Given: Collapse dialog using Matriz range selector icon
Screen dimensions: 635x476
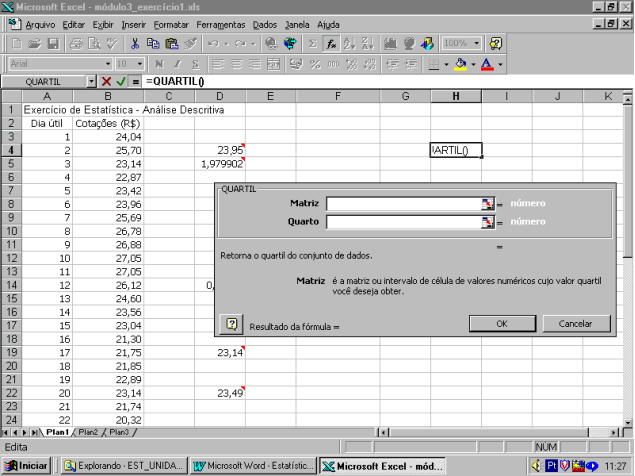Looking at the screenshot, I should [x=487, y=203].
